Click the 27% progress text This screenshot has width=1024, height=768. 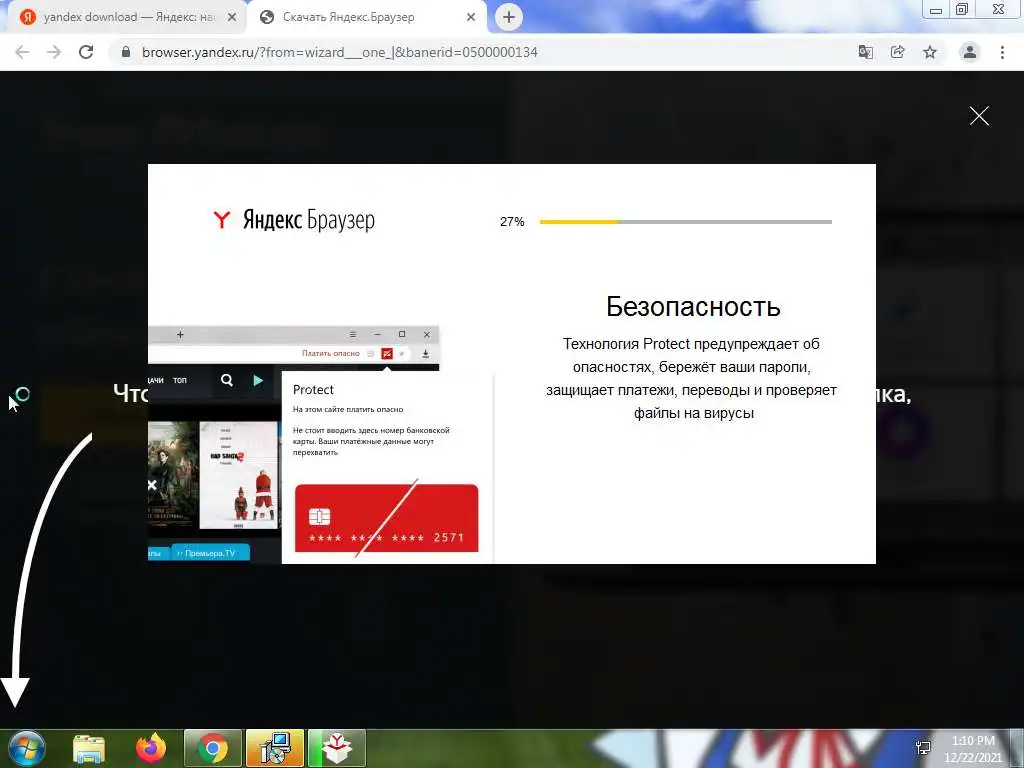[x=512, y=222]
